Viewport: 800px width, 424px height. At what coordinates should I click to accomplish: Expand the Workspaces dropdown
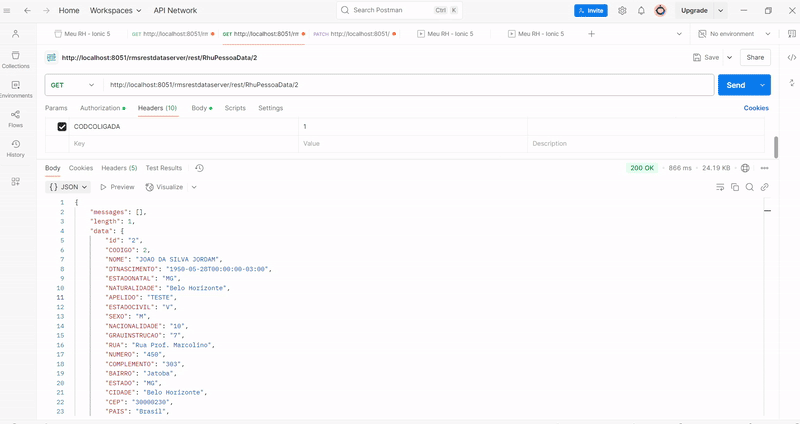pos(115,10)
